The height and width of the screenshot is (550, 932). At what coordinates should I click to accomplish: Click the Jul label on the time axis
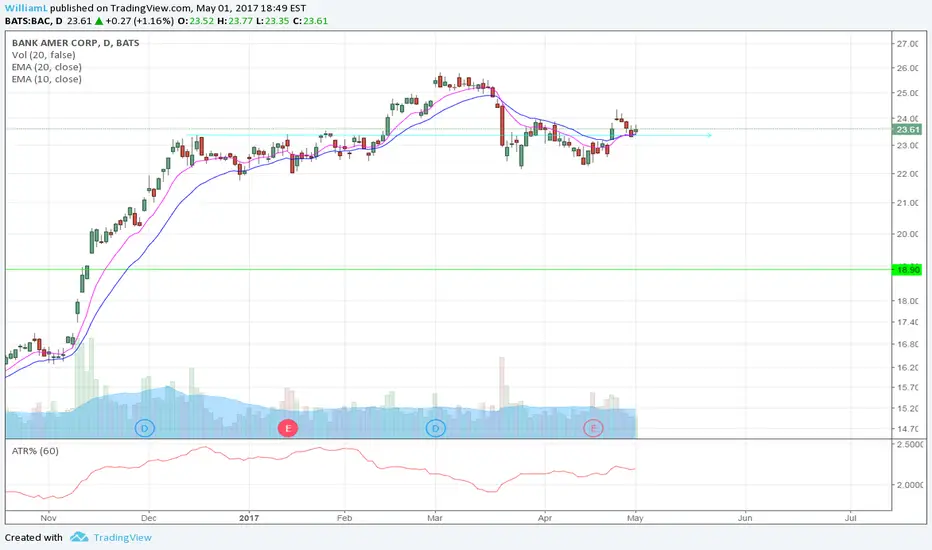click(x=851, y=518)
